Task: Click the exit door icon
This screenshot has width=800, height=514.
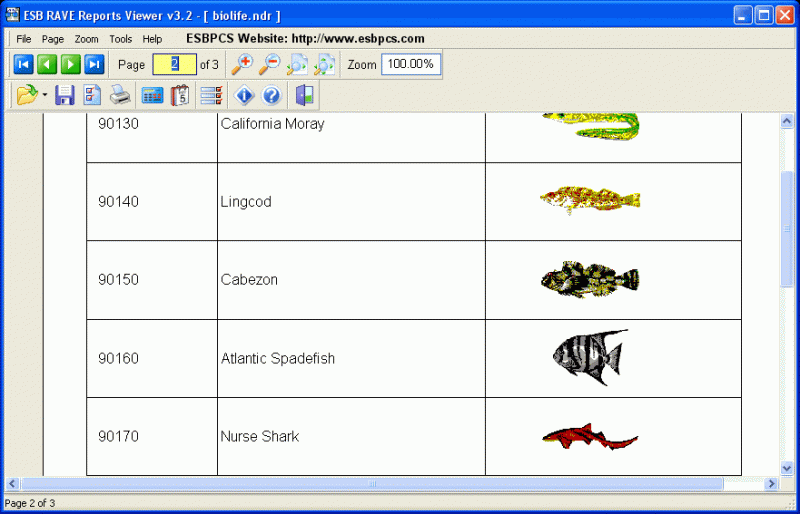Action: coord(305,96)
